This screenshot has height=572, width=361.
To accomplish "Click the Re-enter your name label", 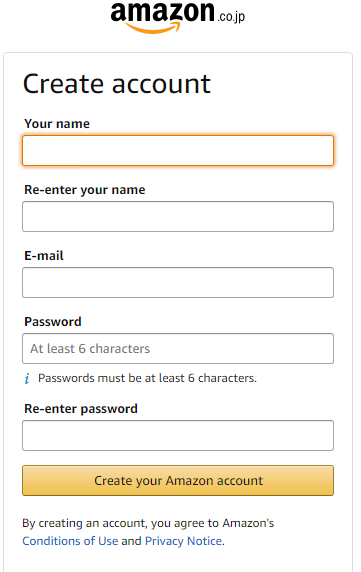I will pos(85,190).
